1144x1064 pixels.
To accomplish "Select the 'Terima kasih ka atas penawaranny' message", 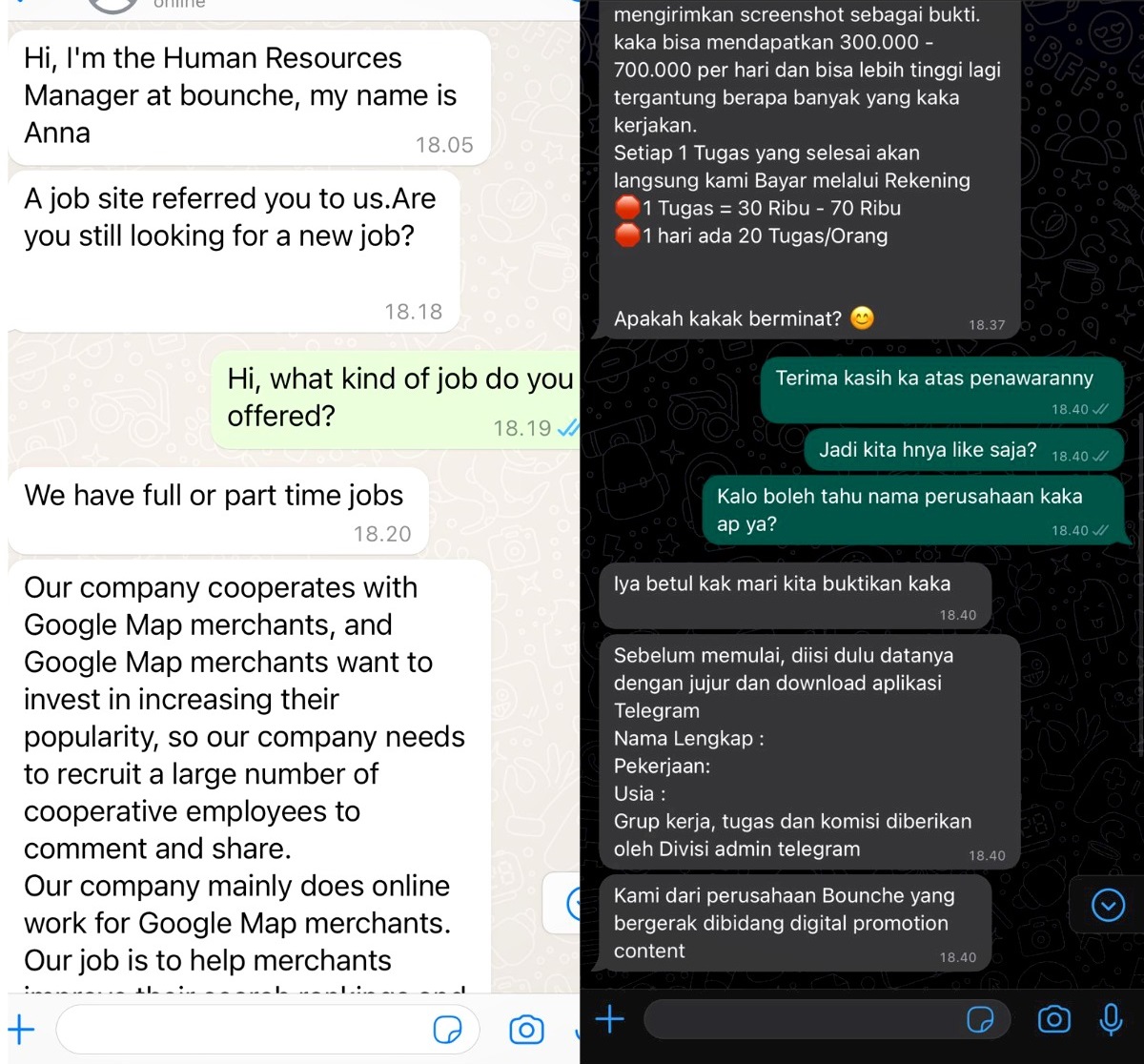I will [942, 390].
